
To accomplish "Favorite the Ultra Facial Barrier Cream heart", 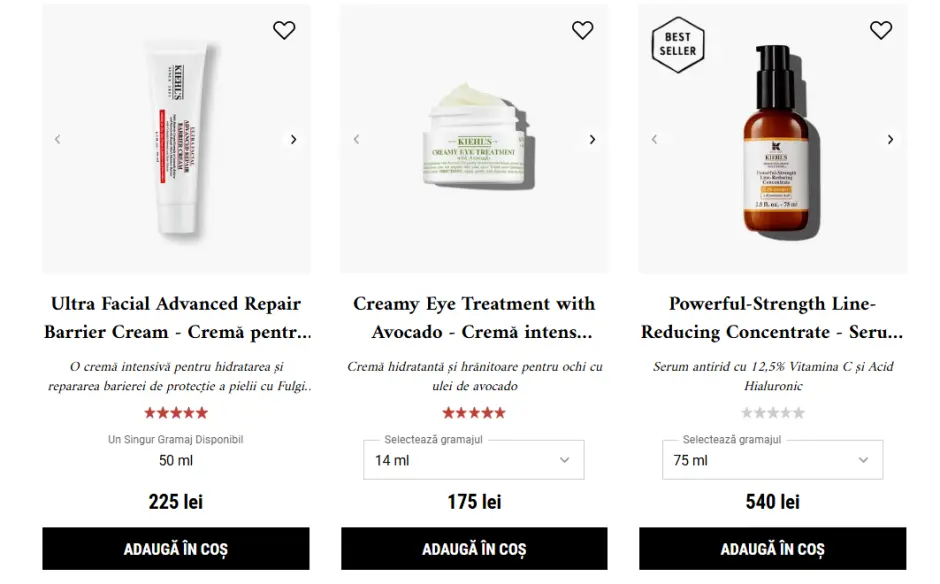I will click(284, 31).
